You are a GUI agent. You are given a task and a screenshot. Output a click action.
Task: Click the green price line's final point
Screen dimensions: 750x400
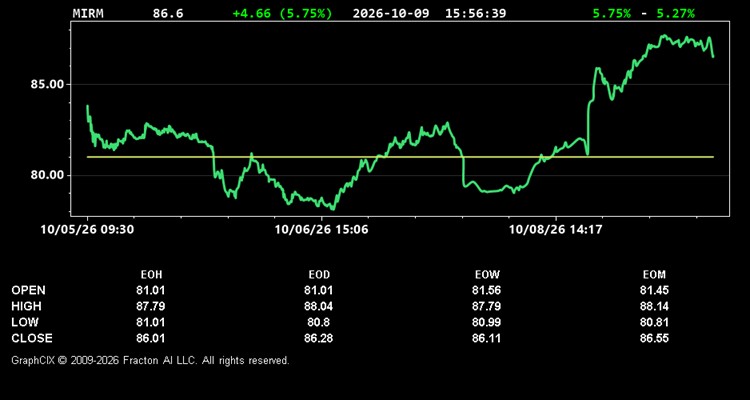[x=713, y=57]
